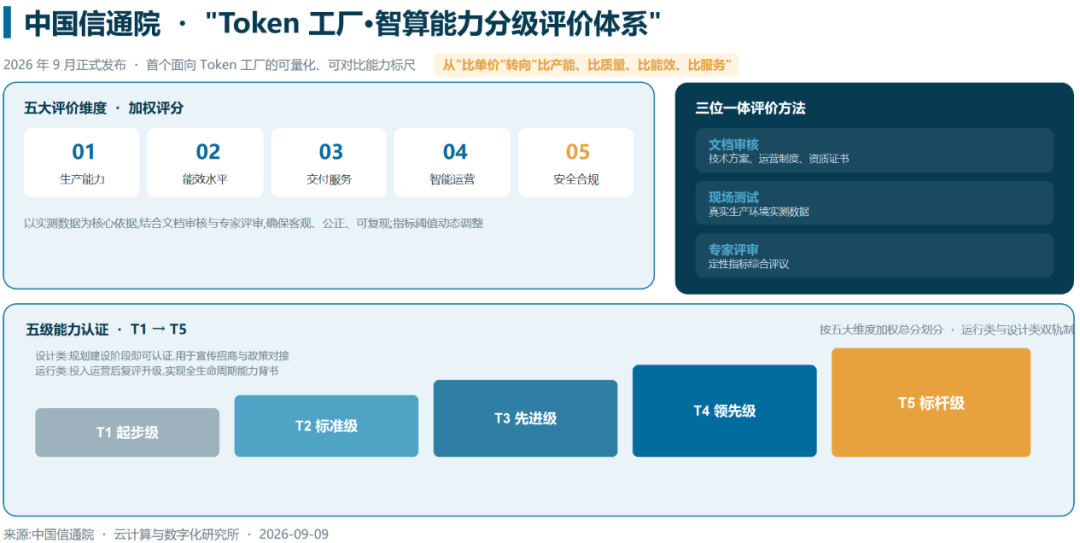Click the text 定性指标综合评议
The height and width of the screenshot is (543, 1080).
[x=749, y=264]
